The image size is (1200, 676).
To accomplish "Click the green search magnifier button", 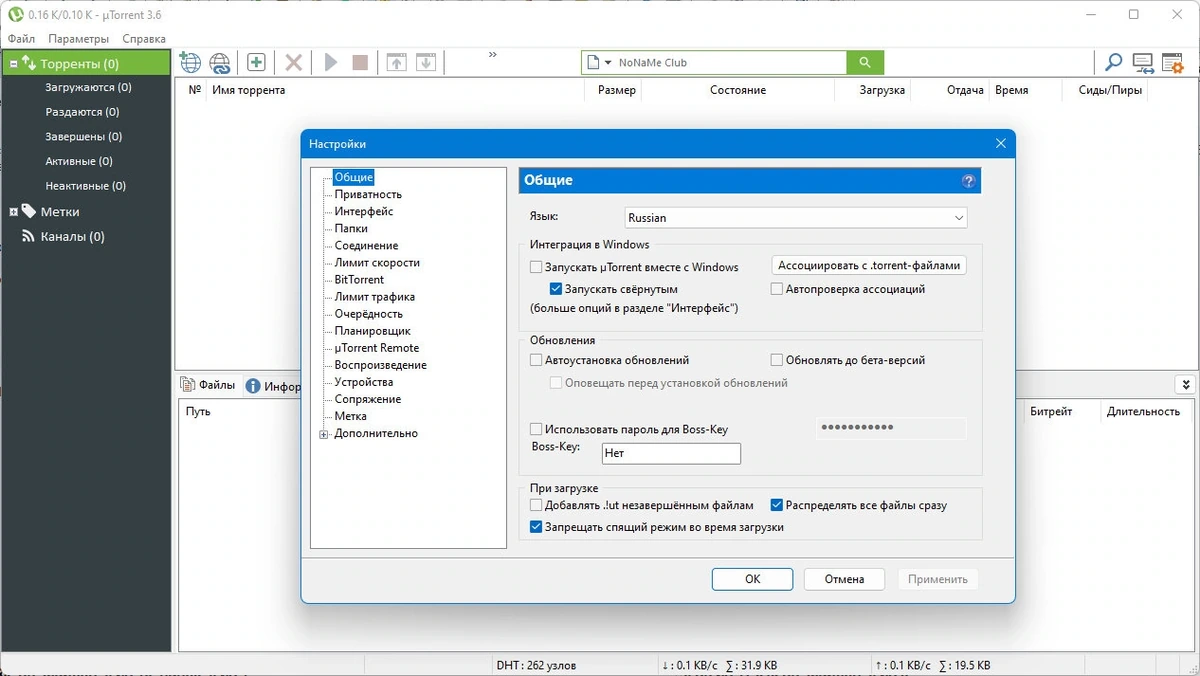I will pyautogui.click(x=865, y=62).
